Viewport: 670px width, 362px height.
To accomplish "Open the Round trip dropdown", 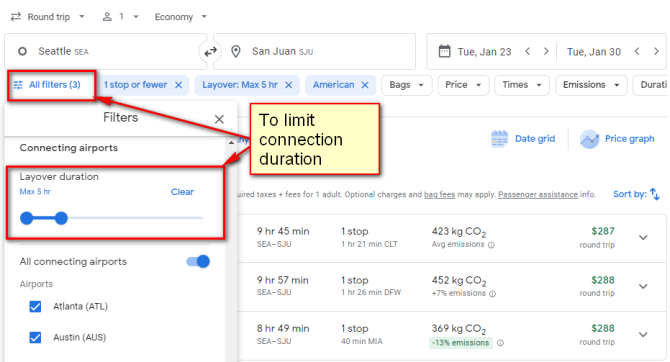I will [x=48, y=17].
